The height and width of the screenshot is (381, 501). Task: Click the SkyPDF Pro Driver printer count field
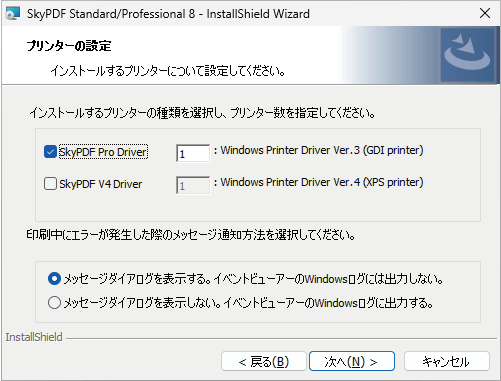(193, 153)
